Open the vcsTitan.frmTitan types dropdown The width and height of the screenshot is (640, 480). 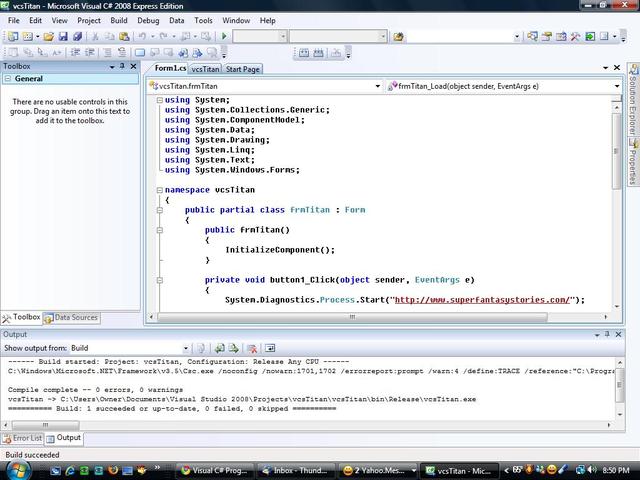[378, 86]
